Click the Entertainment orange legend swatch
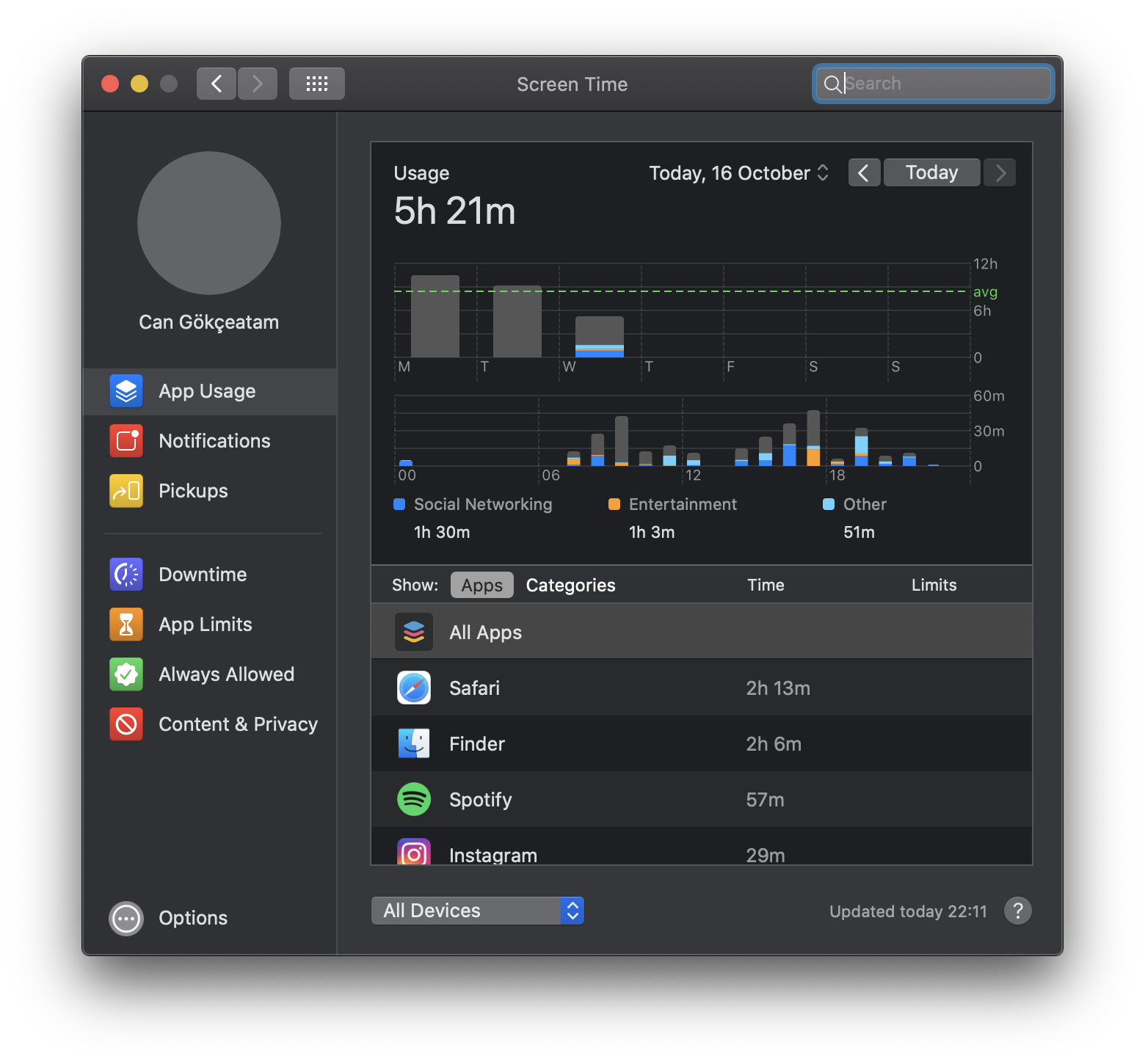This screenshot has height=1064, width=1145. (614, 504)
